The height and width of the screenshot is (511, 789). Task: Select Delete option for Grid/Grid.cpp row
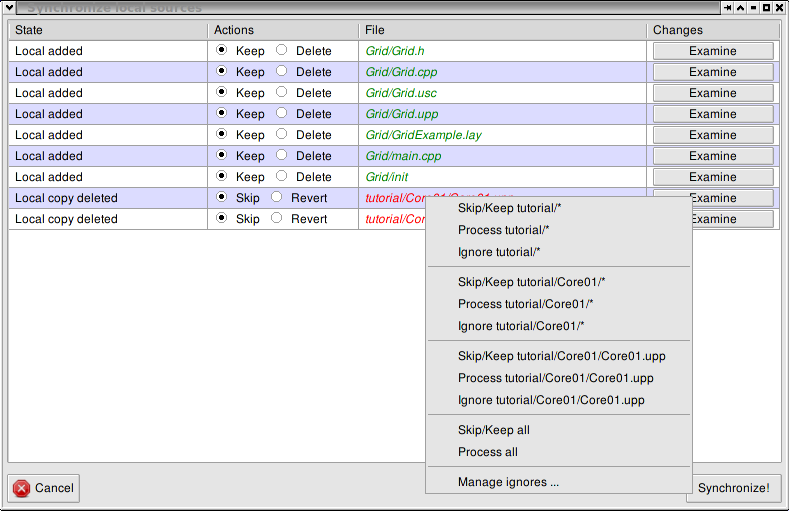(282, 71)
